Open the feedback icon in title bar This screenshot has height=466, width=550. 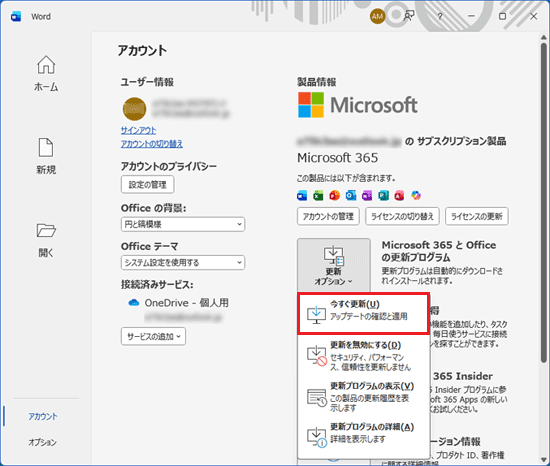click(409, 16)
